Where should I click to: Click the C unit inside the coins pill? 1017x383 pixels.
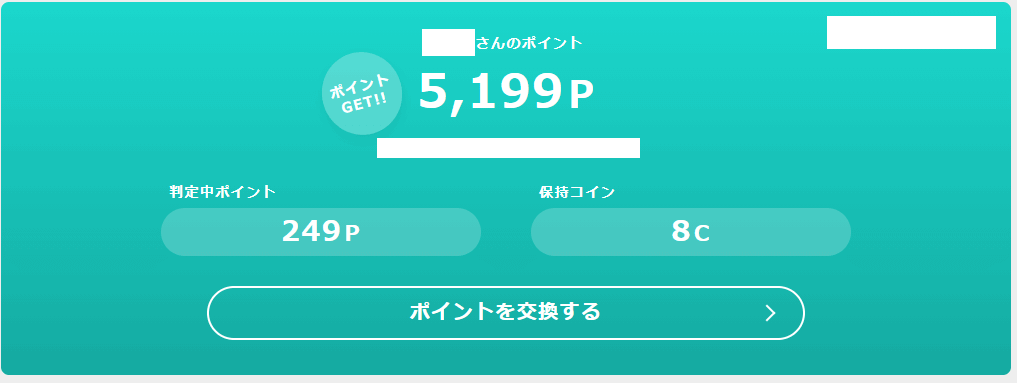tap(702, 233)
